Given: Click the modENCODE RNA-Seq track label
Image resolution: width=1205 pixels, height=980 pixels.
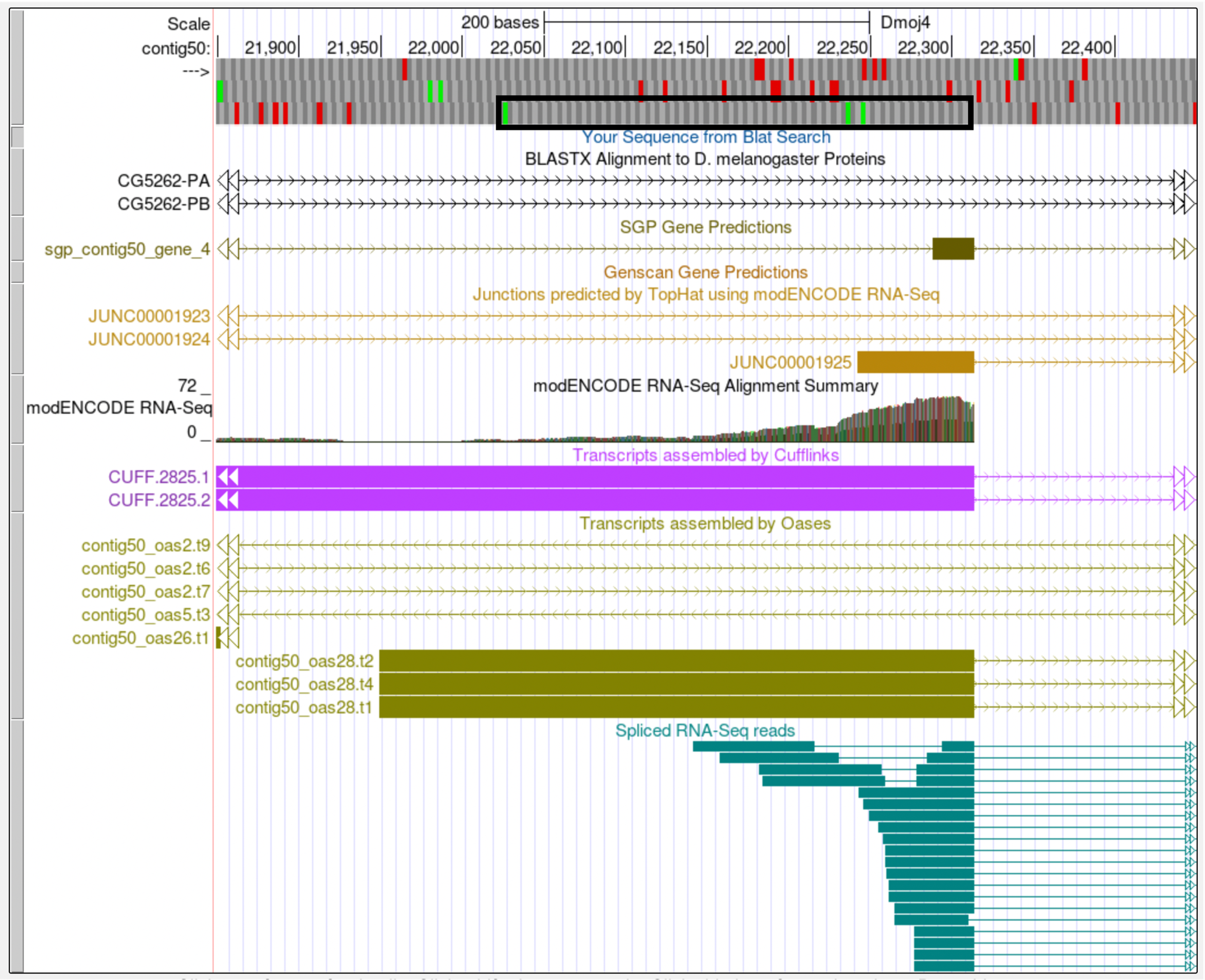Looking at the screenshot, I should pyautogui.click(x=118, y=408).
